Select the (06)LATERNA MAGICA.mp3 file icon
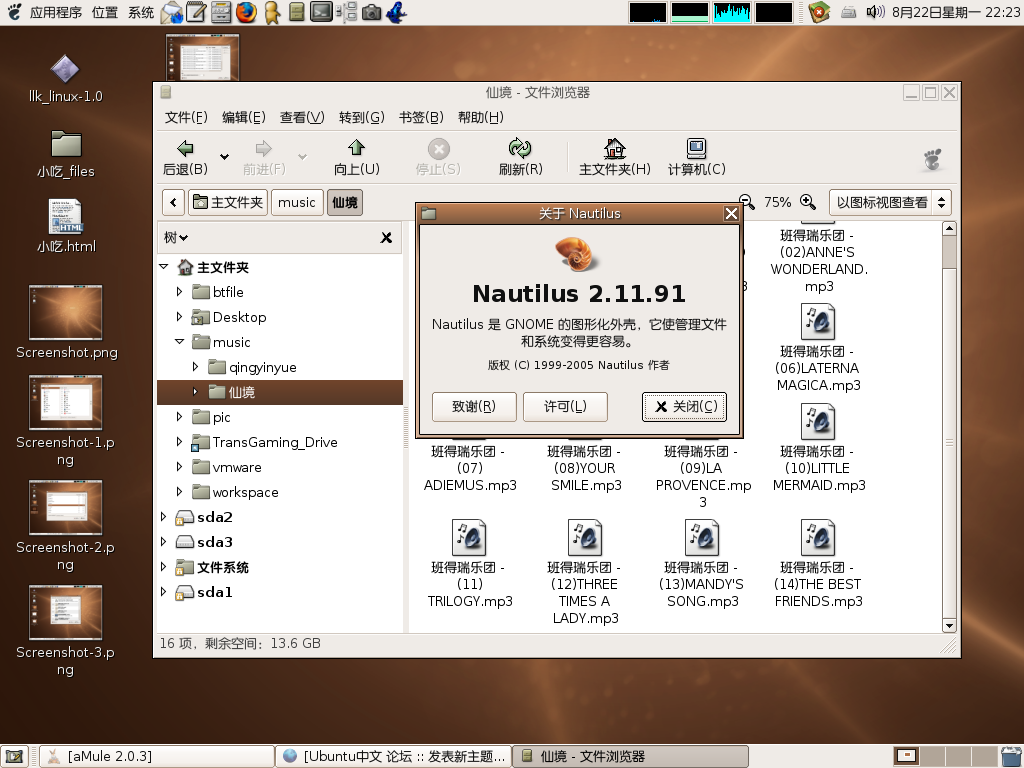The image size is (1024, 768). [x=818, y=322]
